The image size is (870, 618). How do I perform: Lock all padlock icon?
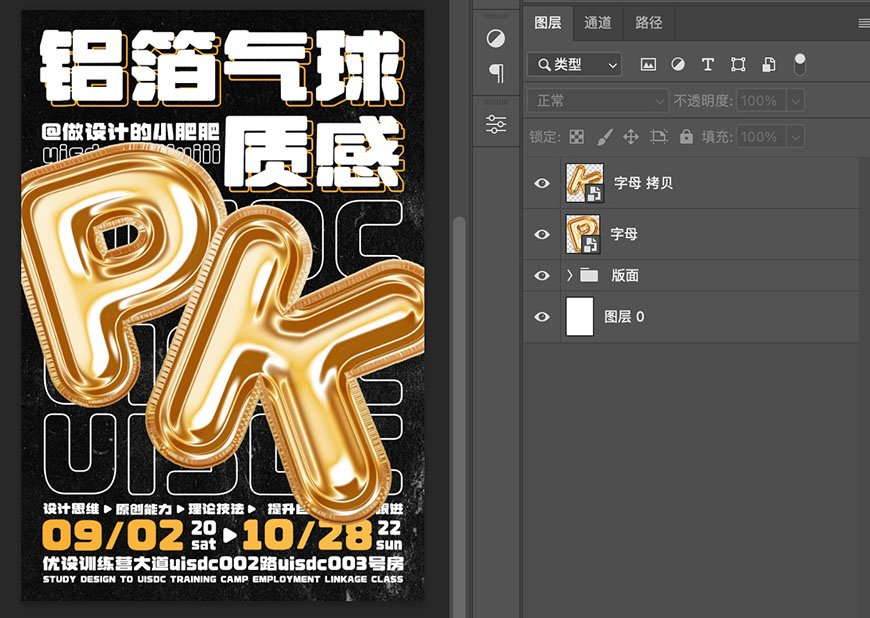686,136
